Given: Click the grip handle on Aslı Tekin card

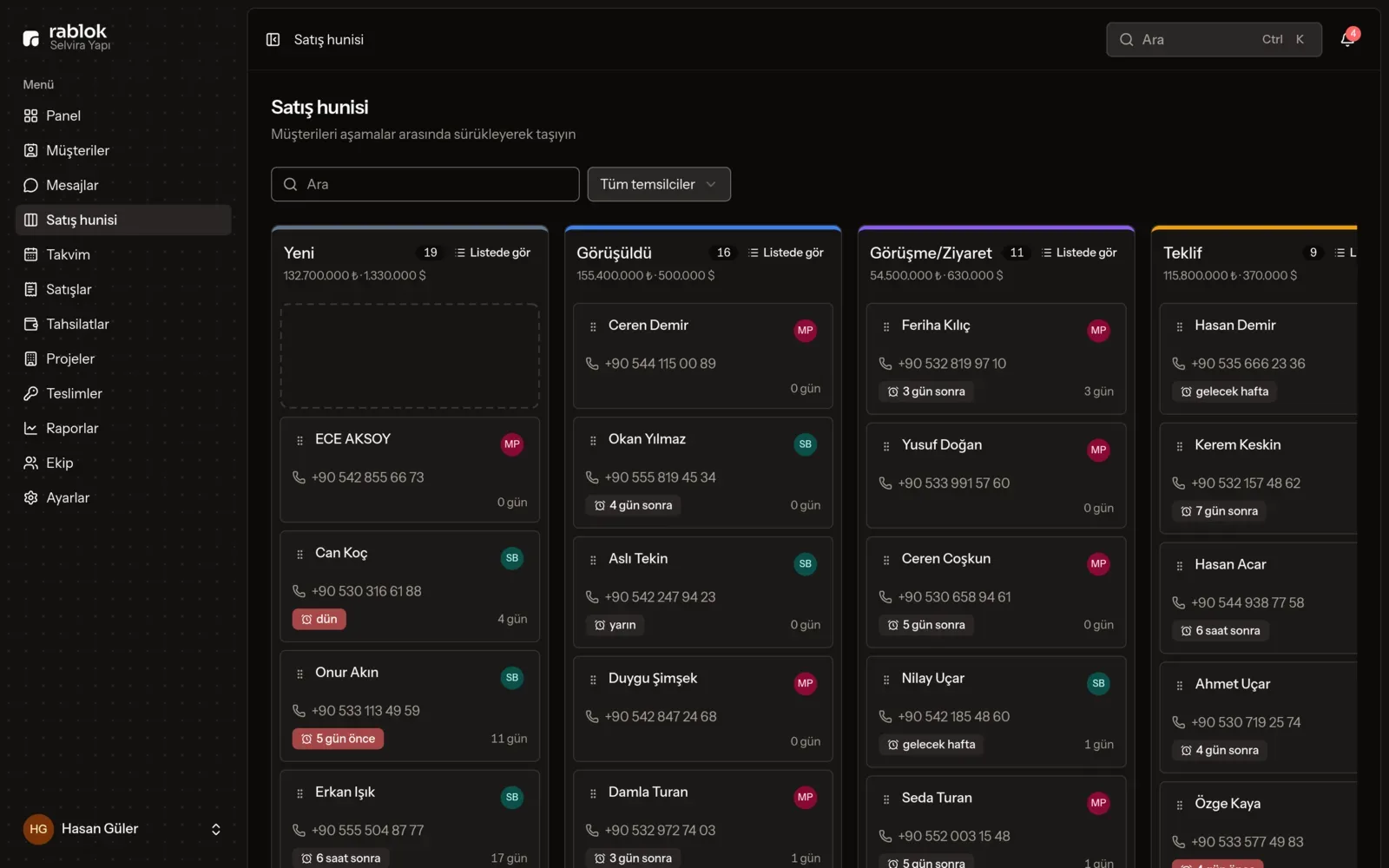Looking at the screenshot, I should 593,561.
